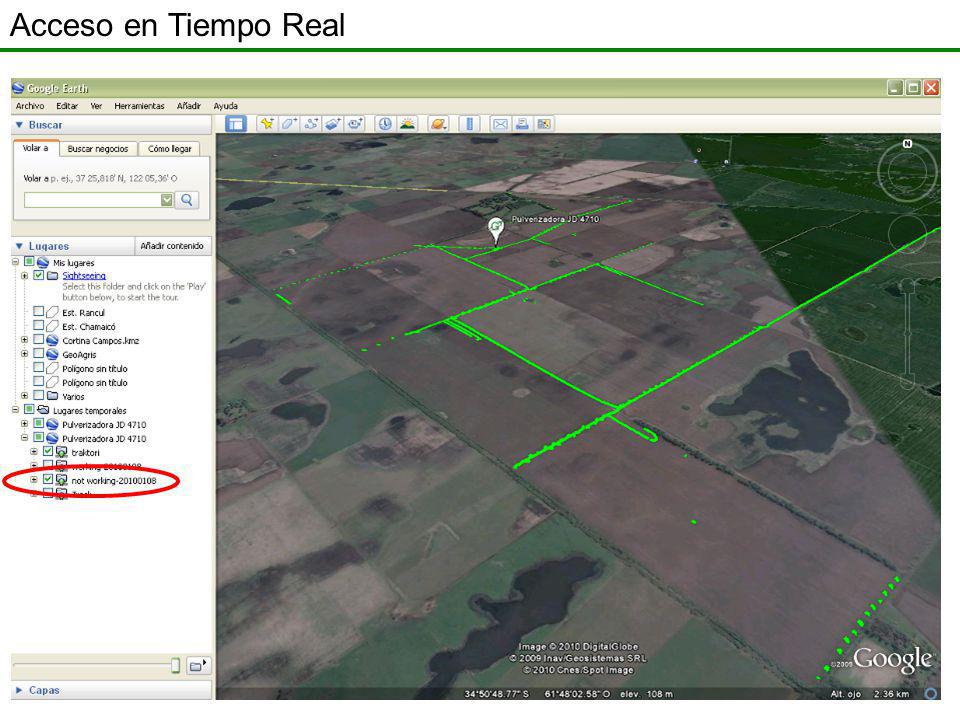The width and height of the screenshot is (960, 720).
Task: Expand the Capas panel
Action: click(x=19, y=690)
